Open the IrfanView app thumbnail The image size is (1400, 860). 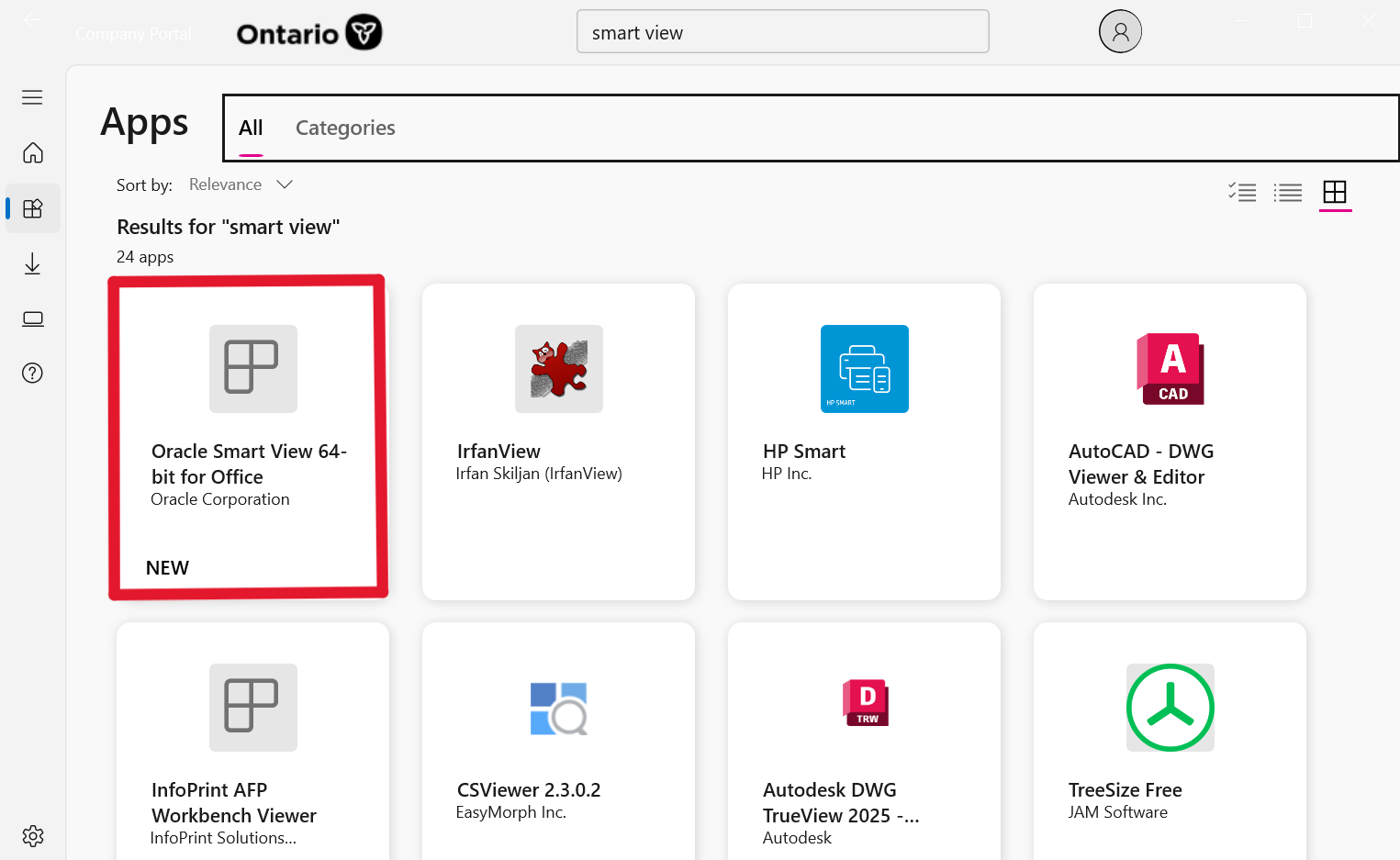(558, 369)
